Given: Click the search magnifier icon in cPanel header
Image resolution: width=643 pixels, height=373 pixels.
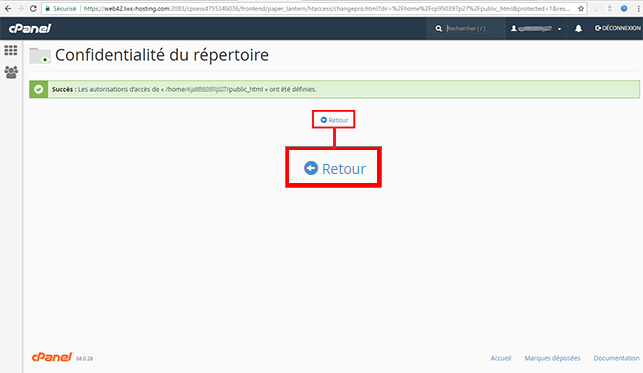Looking at the screenshot, I should click(x=438, y=28).
